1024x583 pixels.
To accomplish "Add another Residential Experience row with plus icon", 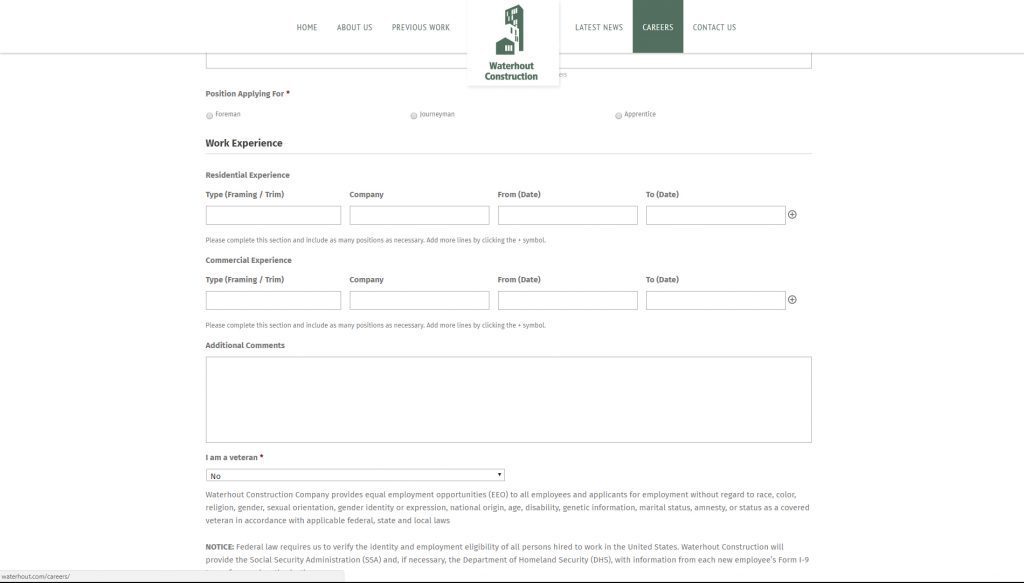I will click(x=792, y=215).
